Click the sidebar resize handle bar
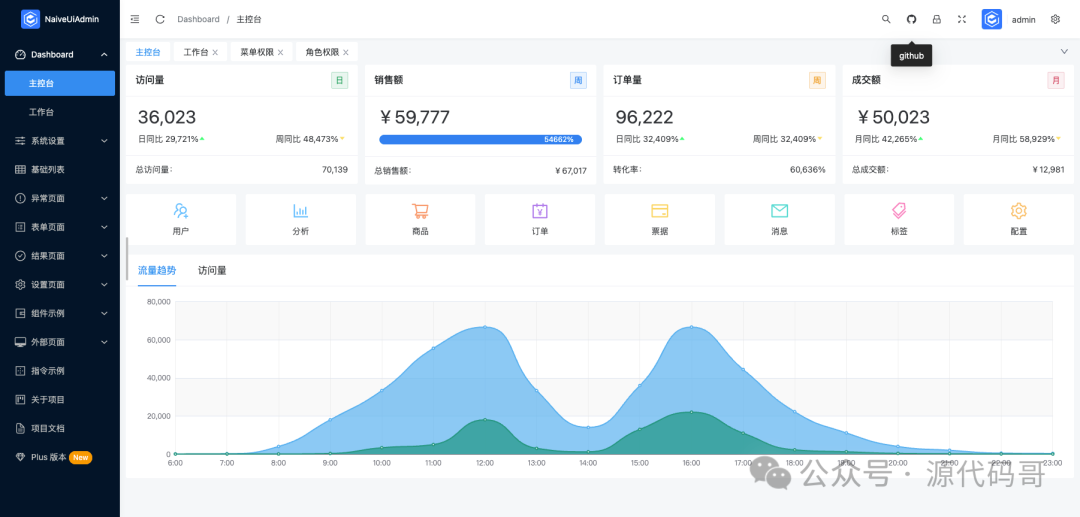1080x517 pixels. tap(127, 259)
